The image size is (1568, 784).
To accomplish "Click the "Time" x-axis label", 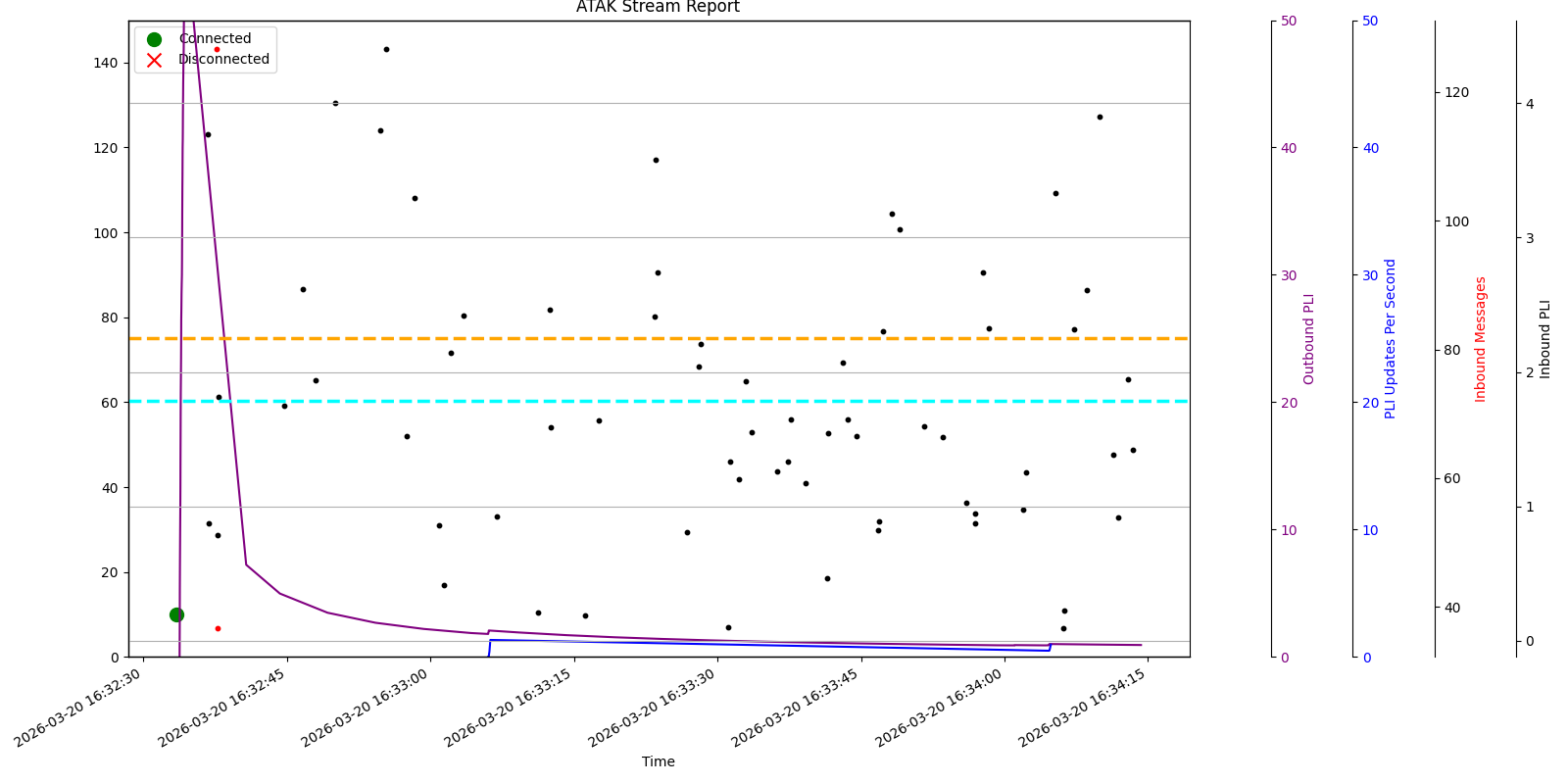I will [658, 761].
